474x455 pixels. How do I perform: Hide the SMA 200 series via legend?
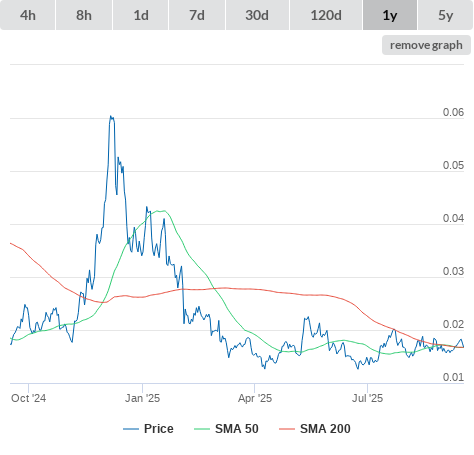pos(325,429)
